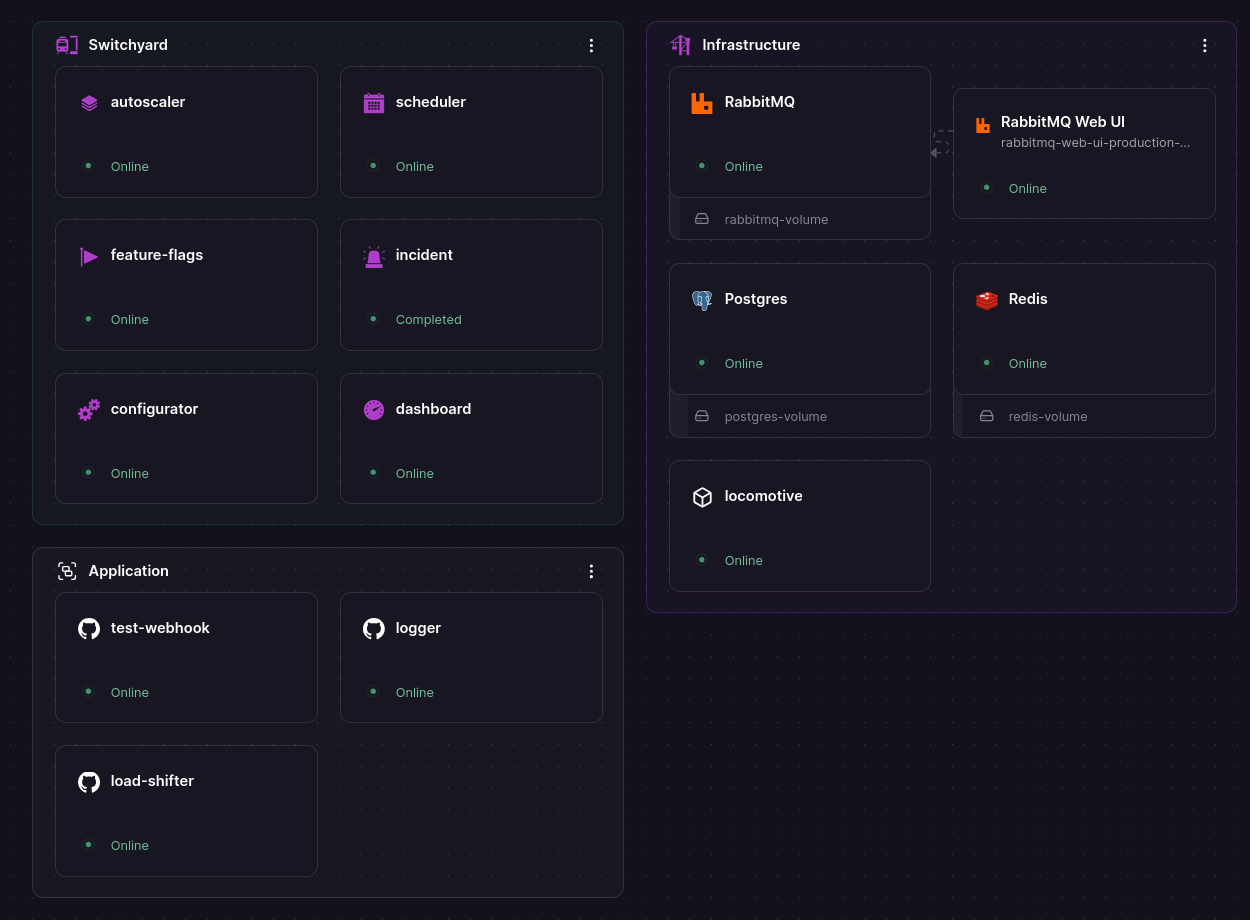Open the Application group options menu
1250x920 pixels.
[591, 571]
